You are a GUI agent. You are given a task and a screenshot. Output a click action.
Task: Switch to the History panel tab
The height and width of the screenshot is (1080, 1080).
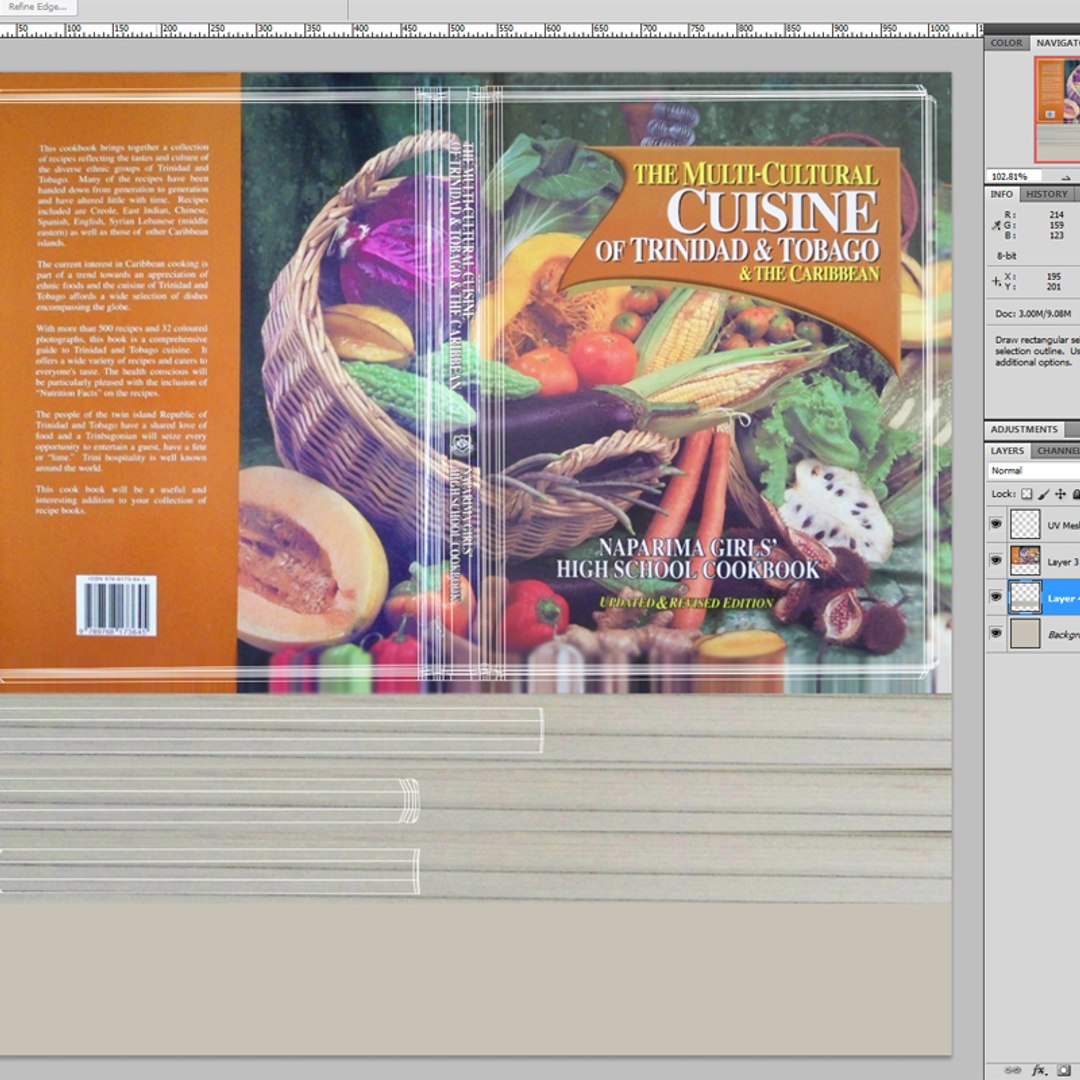1046,194
